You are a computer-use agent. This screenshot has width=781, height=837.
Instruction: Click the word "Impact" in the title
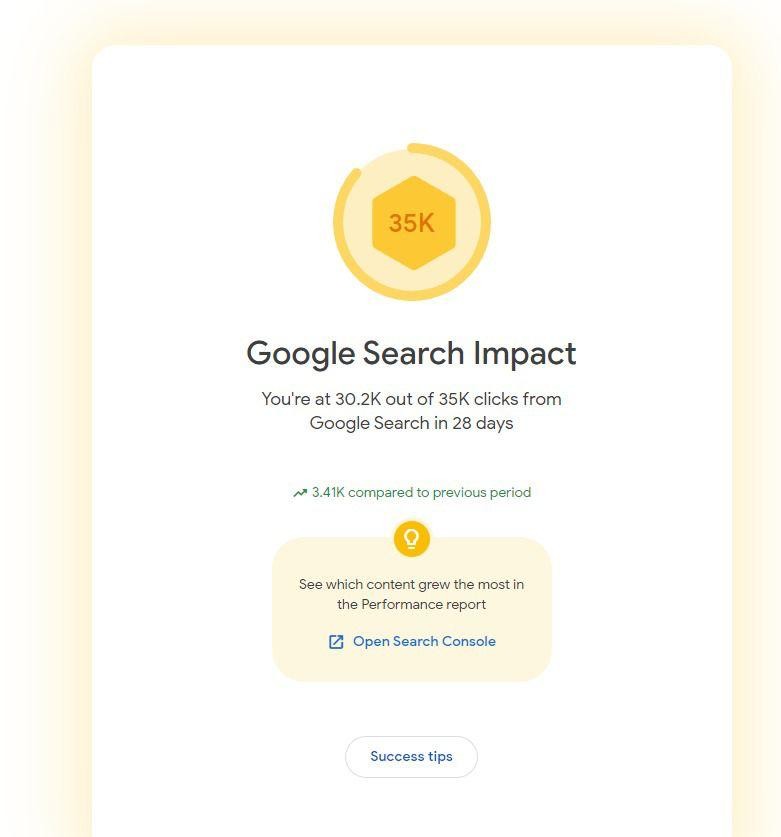[525, 353]
